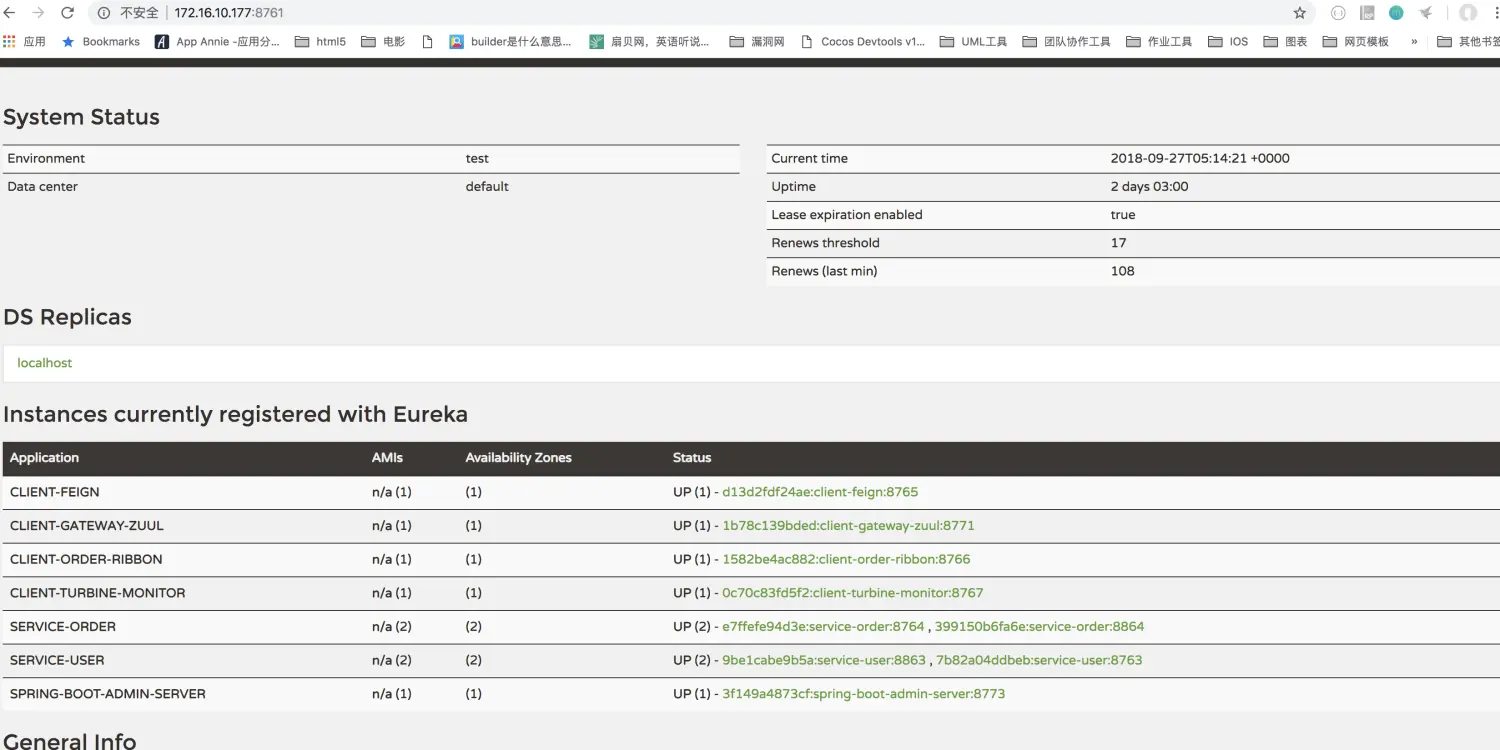Screen dimensions: 1500x750
Task: Click the browser forward arrow
Action: coord(38,13)
